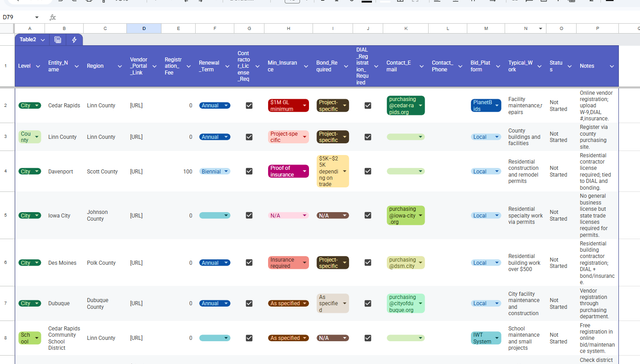
Task: Open the PlanetBids bid platform chip
Action: coord(486,105)
